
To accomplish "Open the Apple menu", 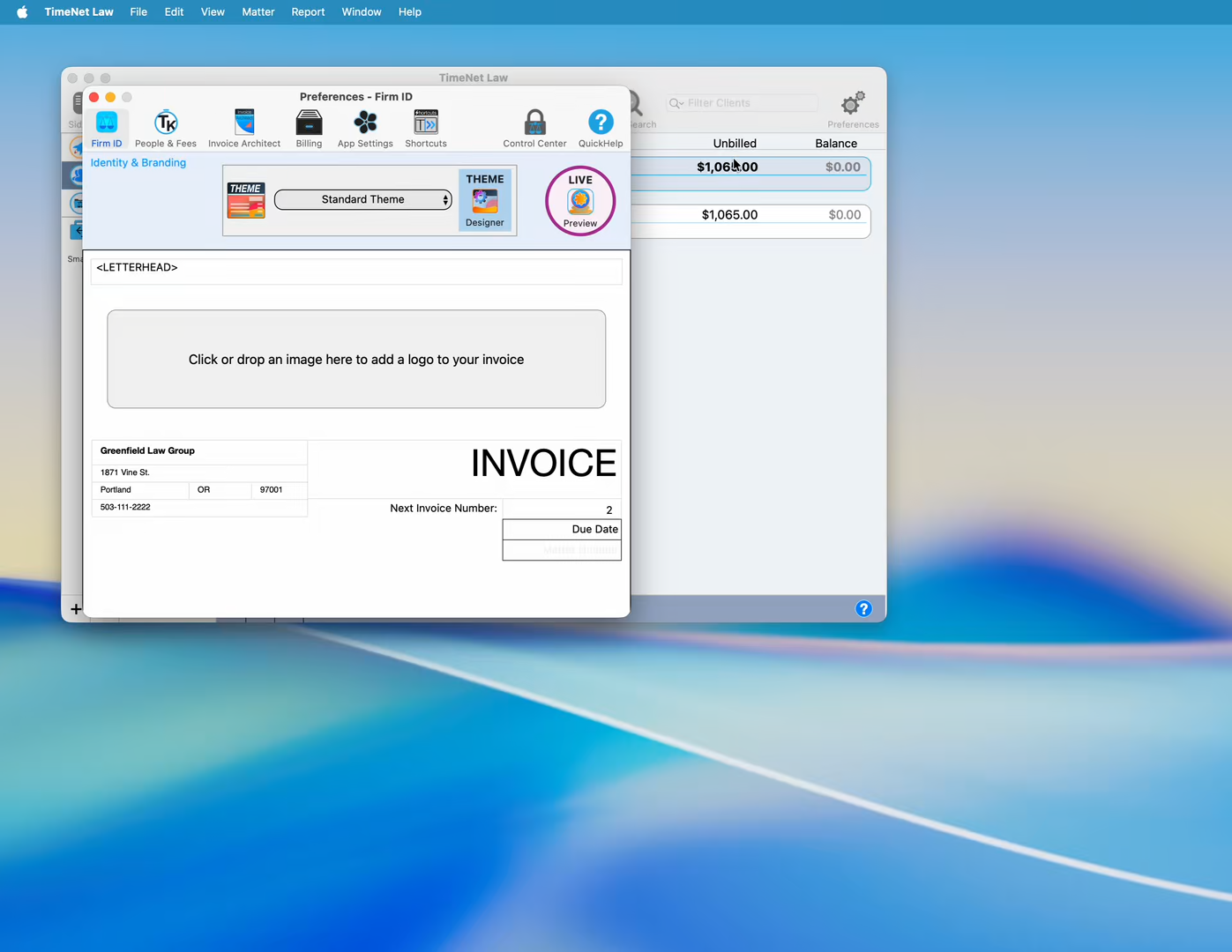I will 22,12.
